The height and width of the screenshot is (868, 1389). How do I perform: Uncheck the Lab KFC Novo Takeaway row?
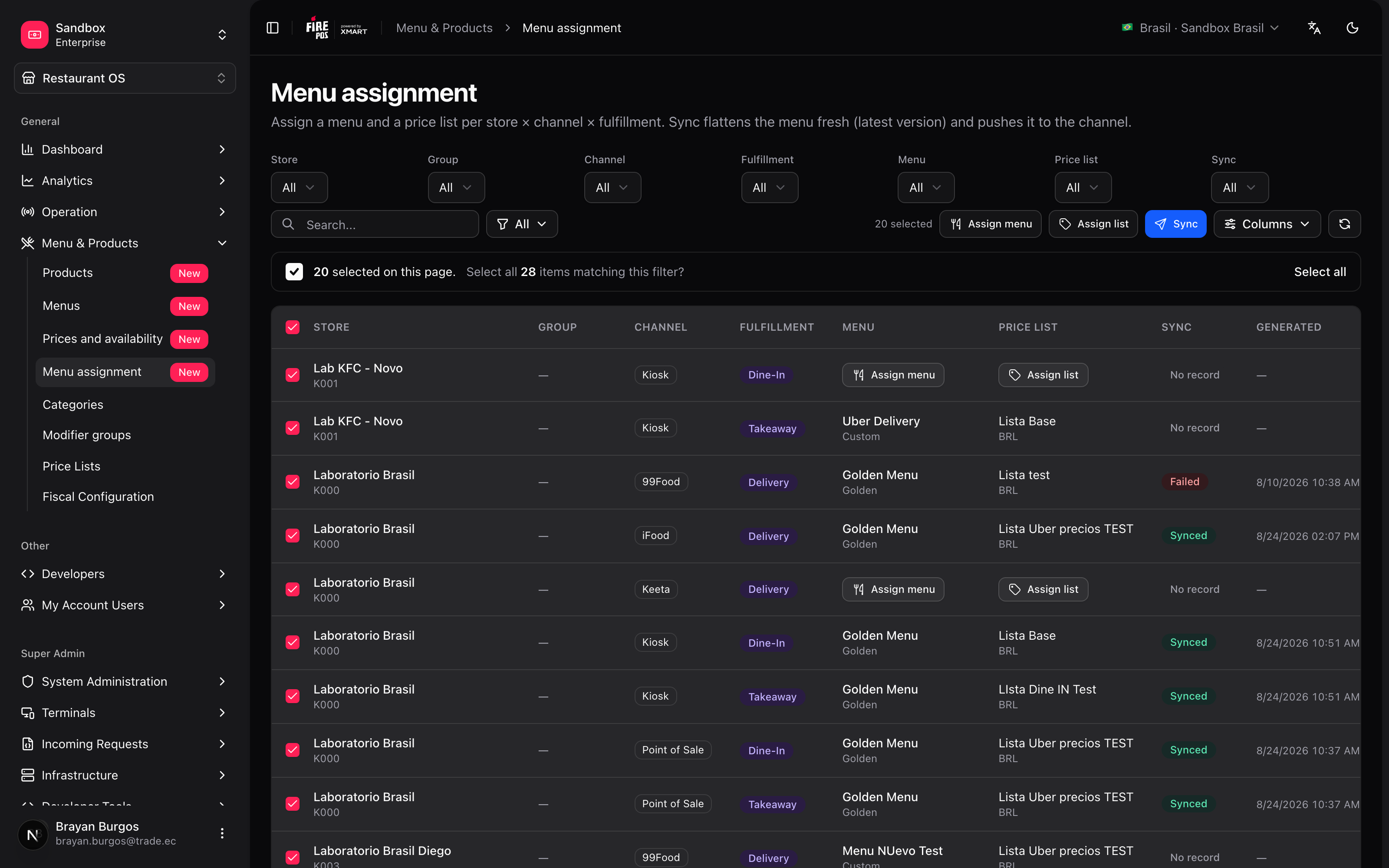293,428
